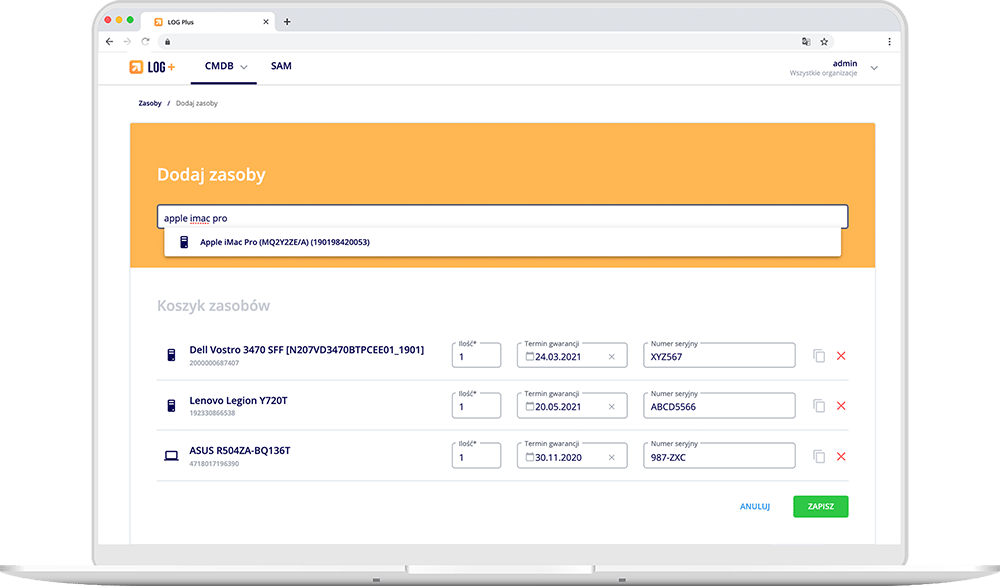
Task: Click the 'Koszyk zasobów' section heading
Action: pos(214,306)
